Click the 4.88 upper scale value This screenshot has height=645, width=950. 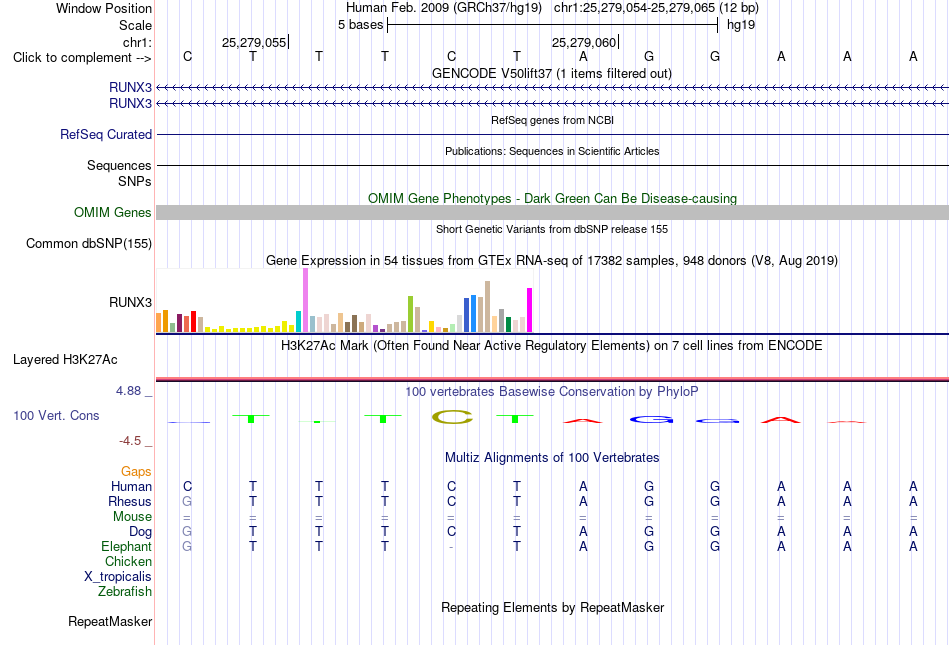[128, 391]
